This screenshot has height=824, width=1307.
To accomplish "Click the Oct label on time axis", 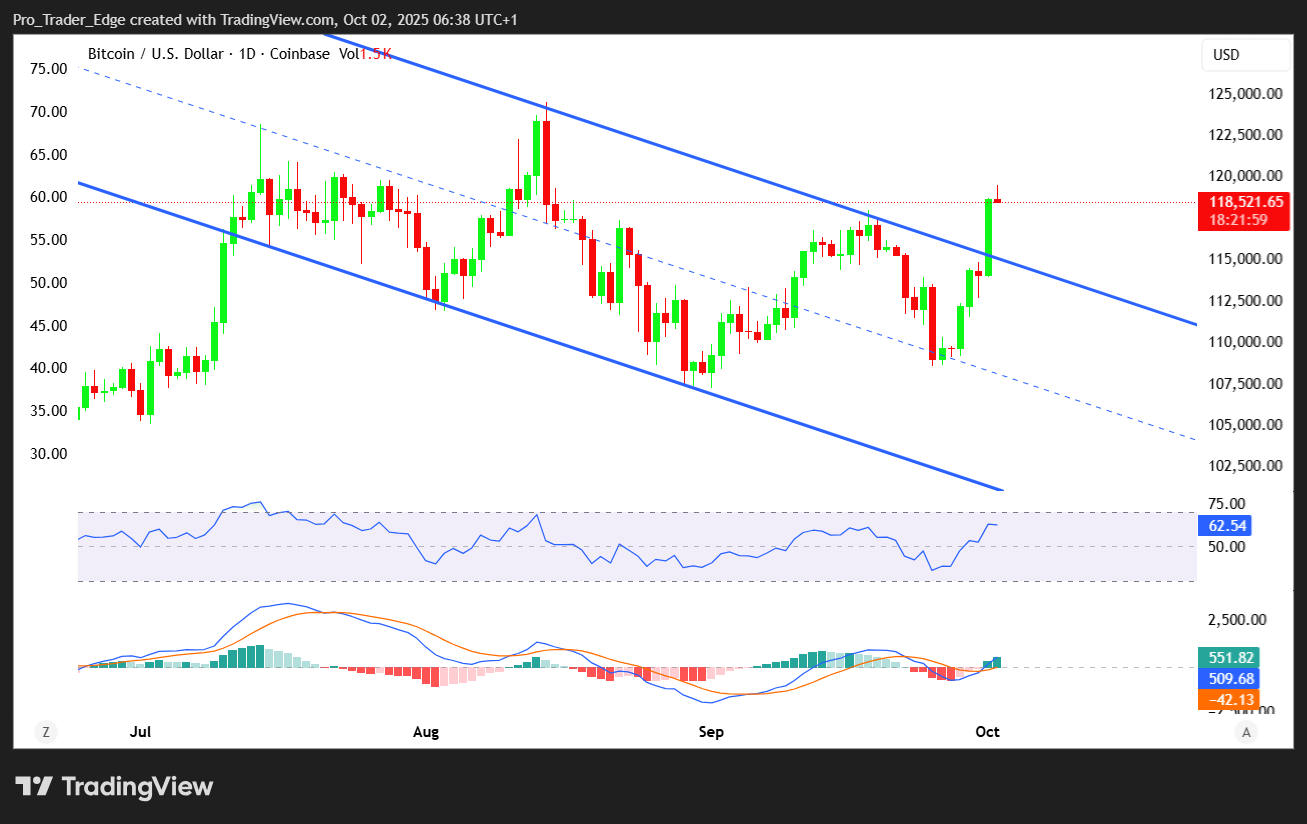I will pyautogui.click(x=987, y=732).
